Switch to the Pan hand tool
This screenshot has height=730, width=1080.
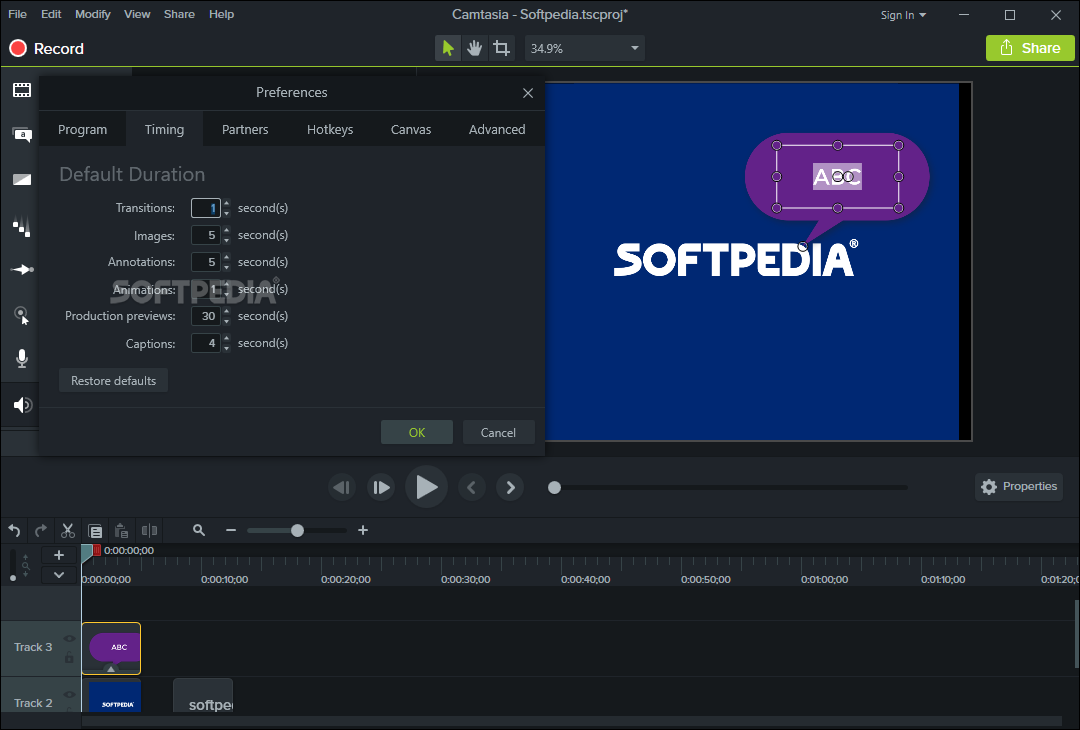[x=475, y=48]
